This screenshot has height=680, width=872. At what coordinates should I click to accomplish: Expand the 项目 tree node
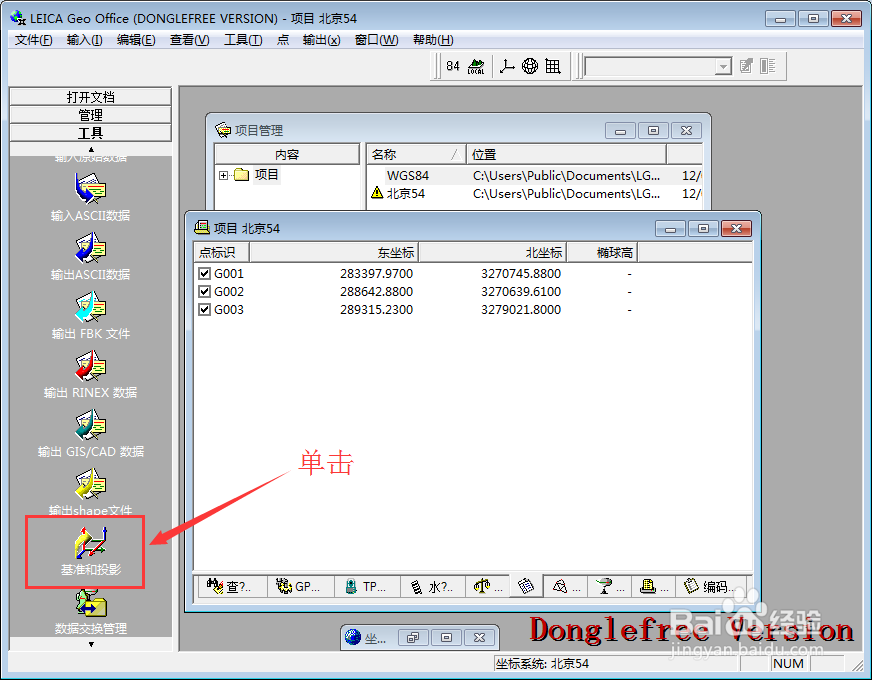click(223, 175)
